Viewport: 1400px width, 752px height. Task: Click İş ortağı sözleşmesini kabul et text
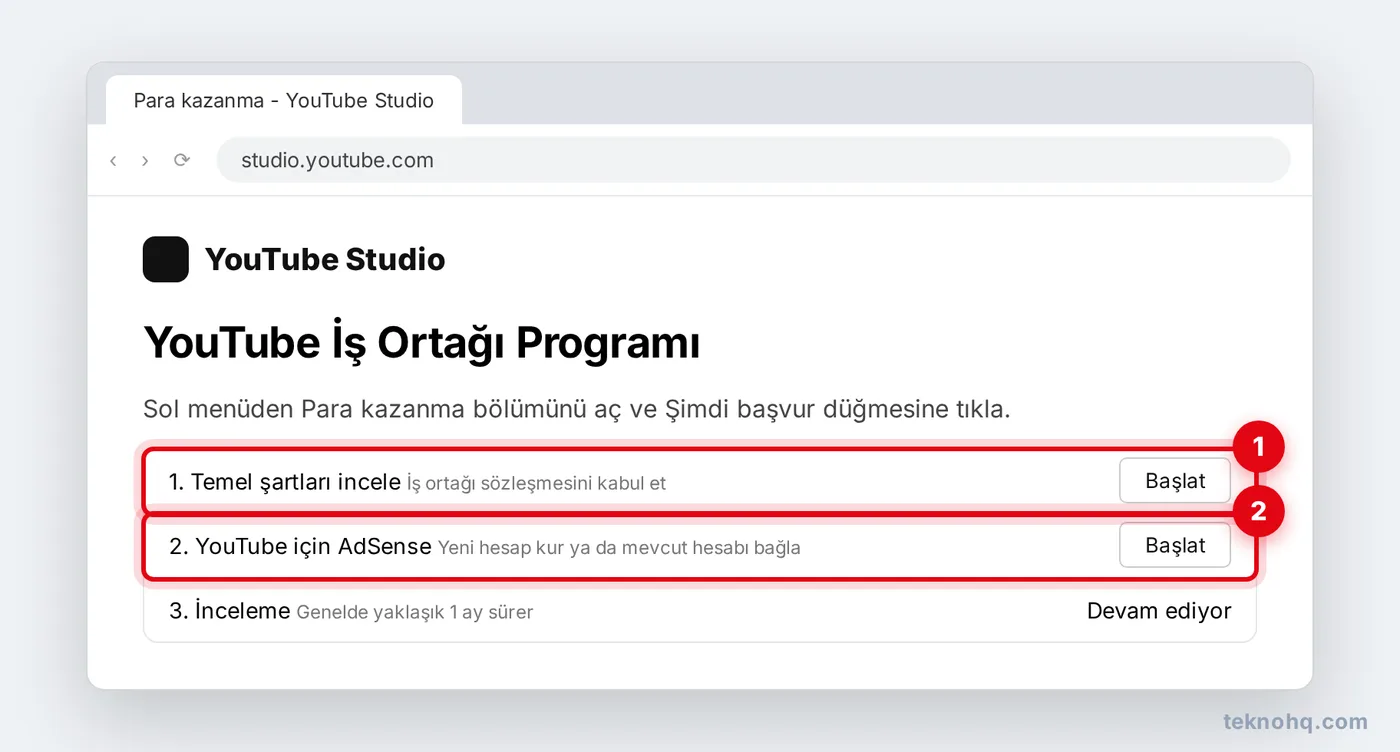pyautogui.click(x=536, y=483)
